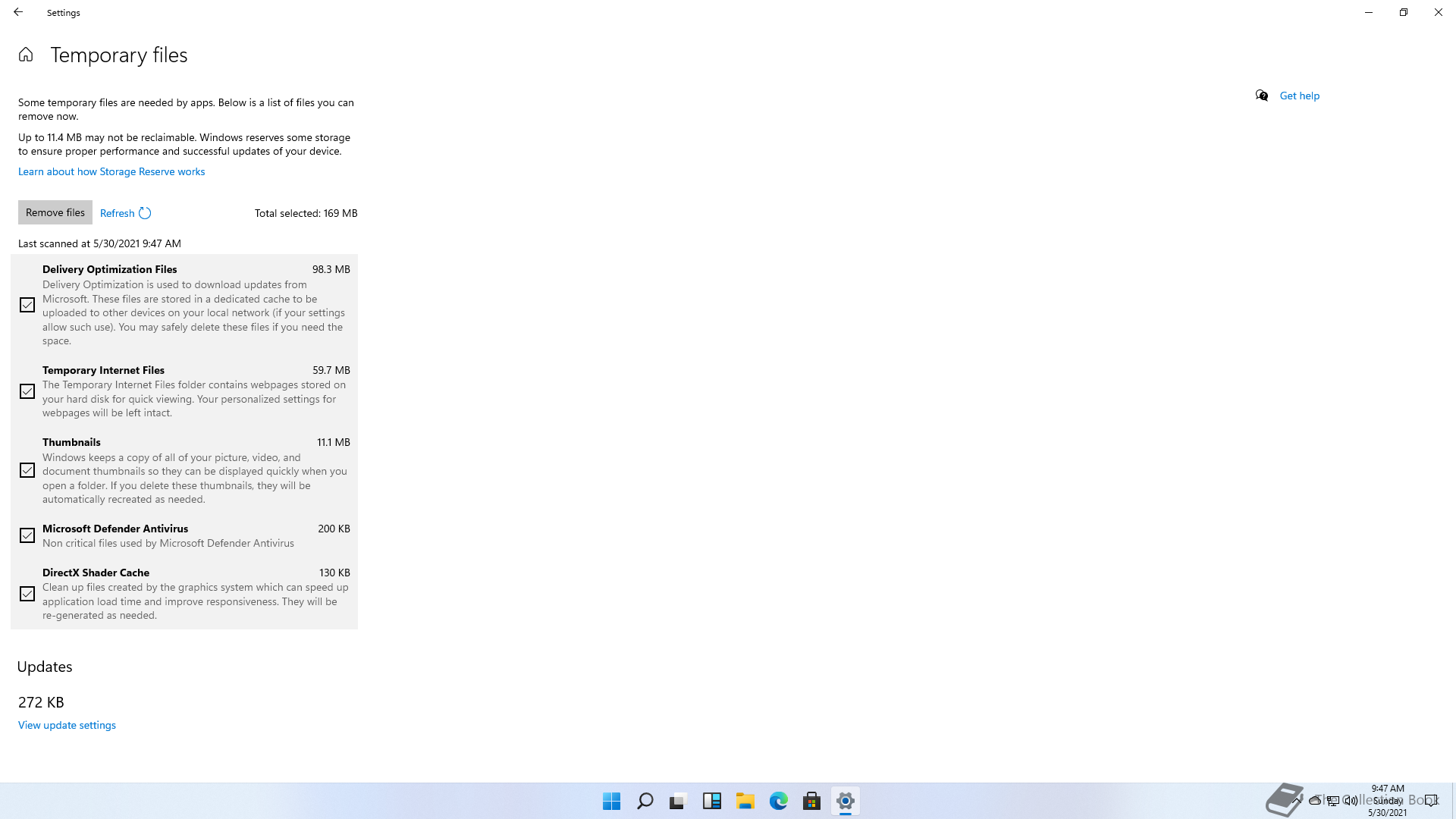
Task: Open taskbar Search magnifier
Action: (645, 801)
